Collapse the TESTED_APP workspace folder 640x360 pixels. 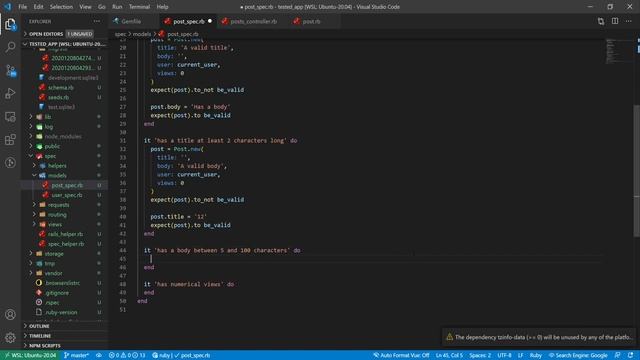tap(65, 44)
